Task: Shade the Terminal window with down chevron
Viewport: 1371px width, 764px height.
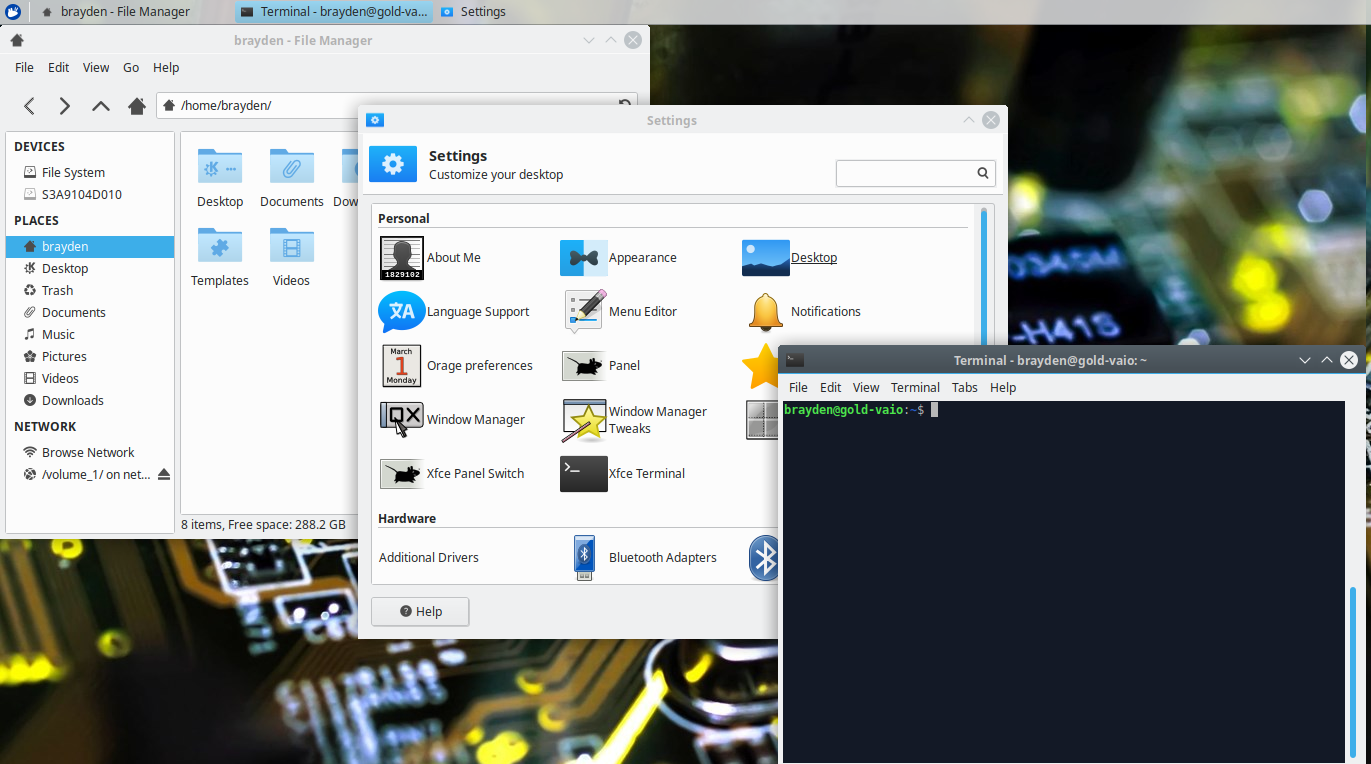Action: pyautogui.click(x=1304, y=360)
